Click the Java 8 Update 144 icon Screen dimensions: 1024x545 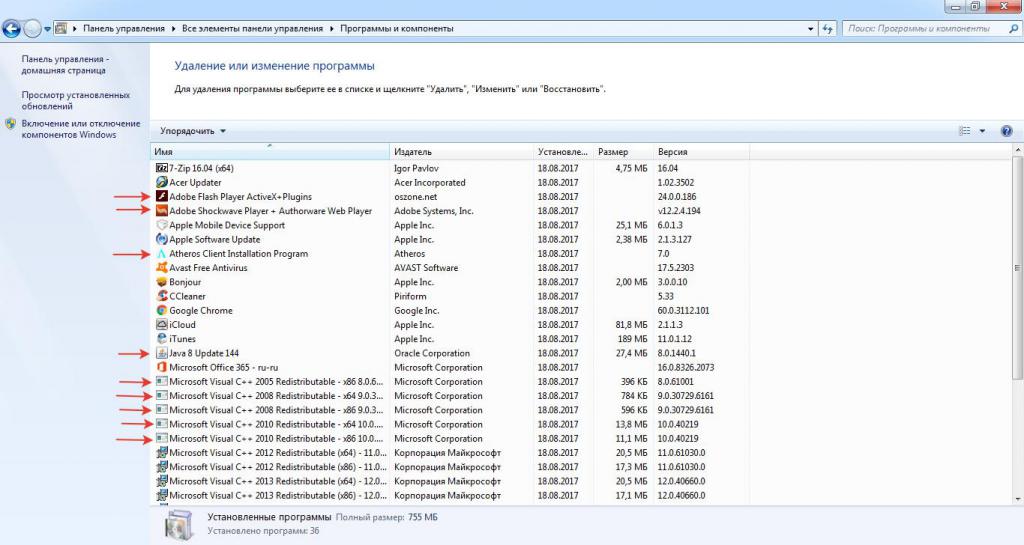click(x=162, y=353)
